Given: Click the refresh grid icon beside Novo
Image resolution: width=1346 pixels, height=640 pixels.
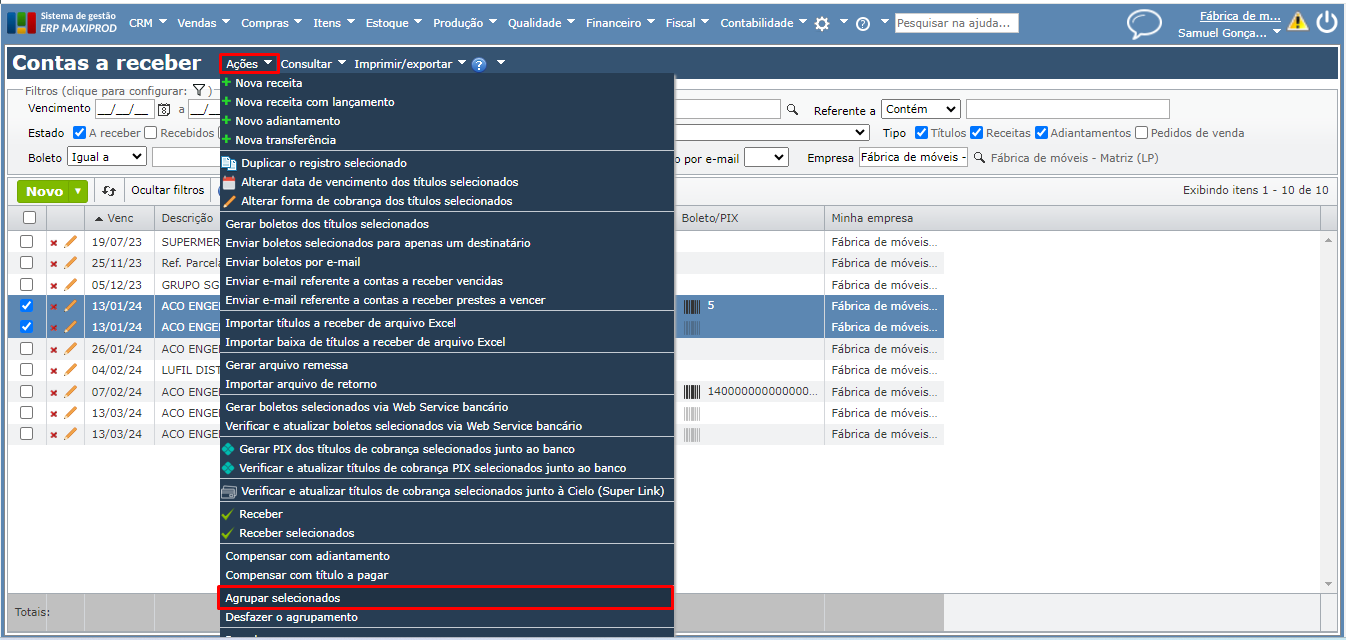Looking at the screenshot, I should tap(109, 191).
